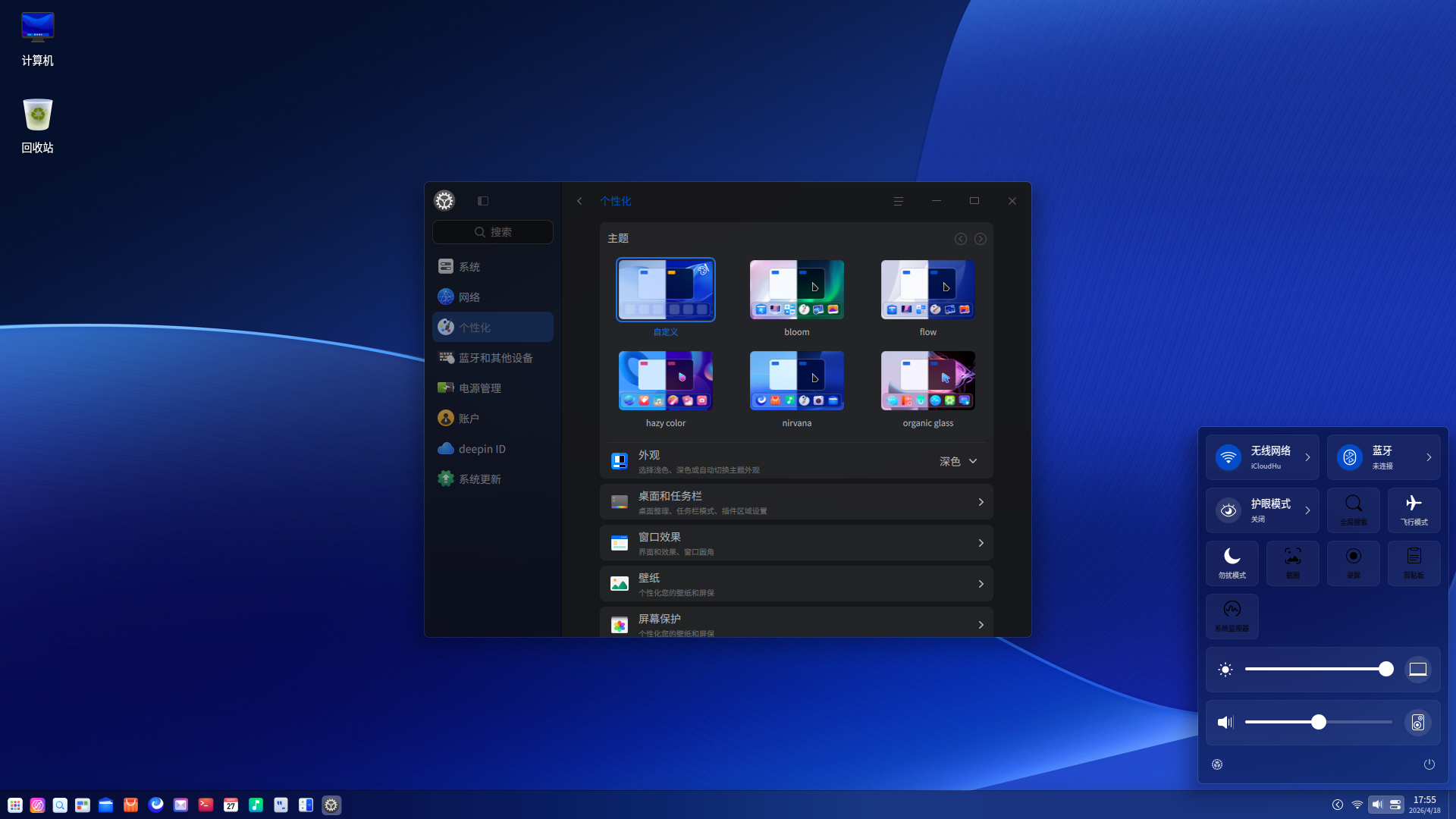
Task: Expand 护眼模式 options arrow
Action: [x=1307, y=510]
